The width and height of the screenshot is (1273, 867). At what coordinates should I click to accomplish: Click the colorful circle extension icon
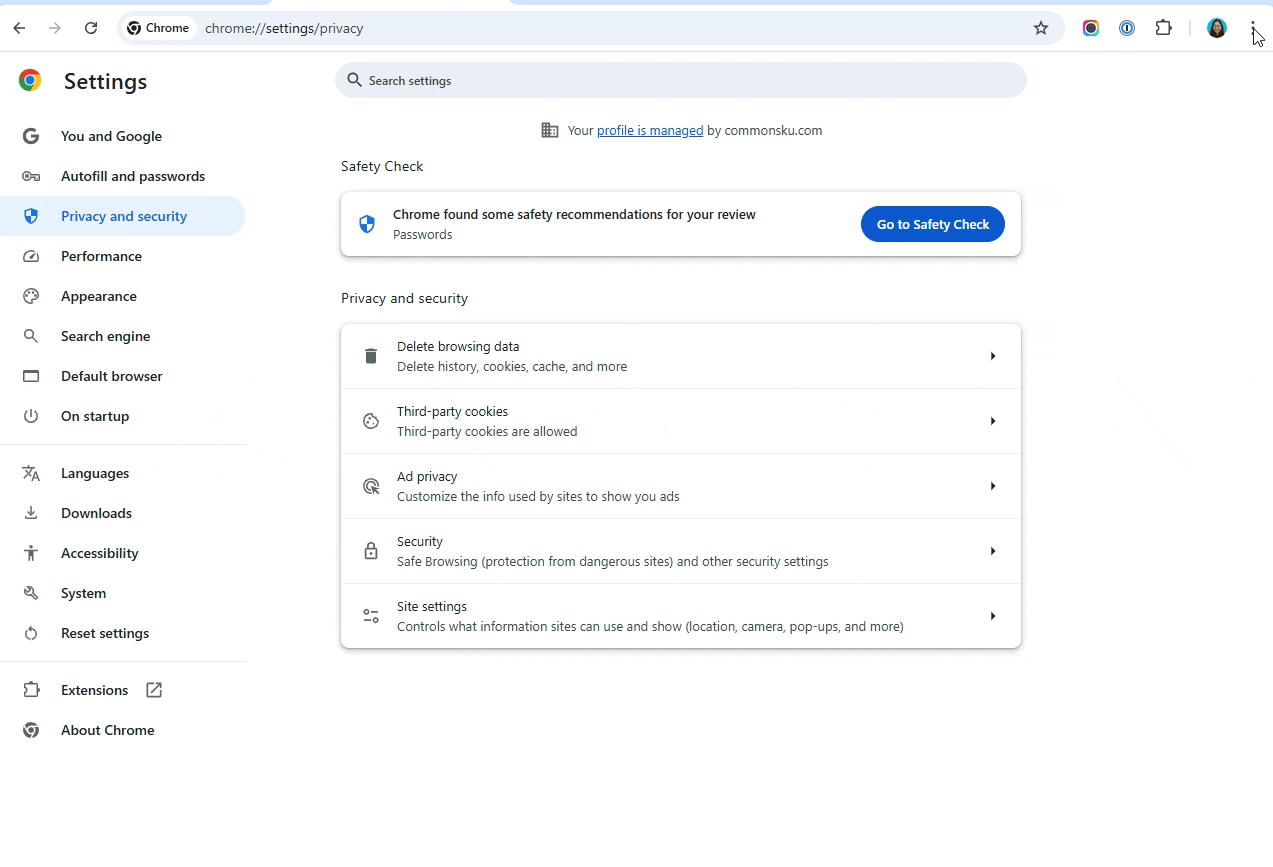coord(1091,28)
